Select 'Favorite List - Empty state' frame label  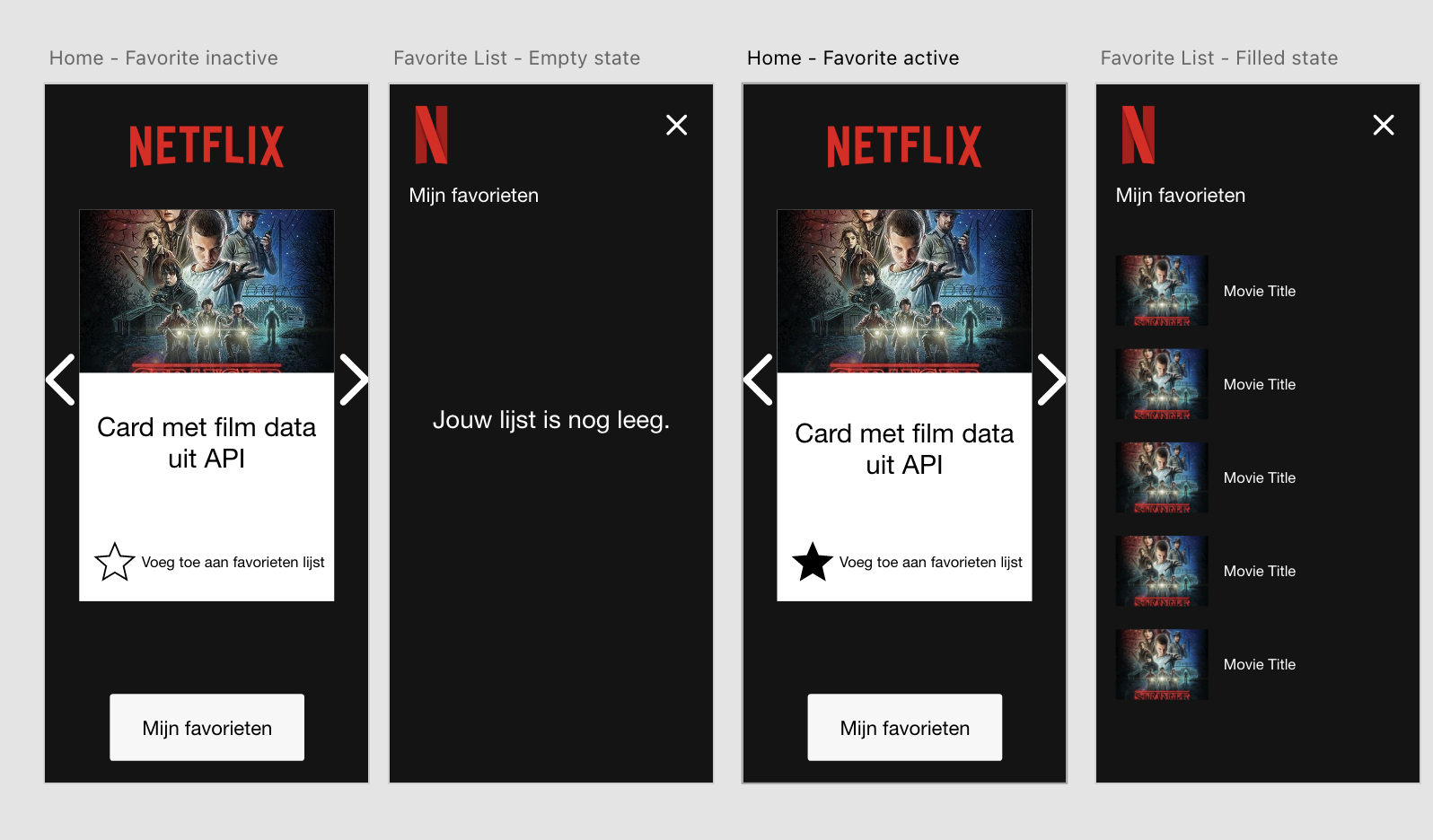tap(516, 58)
